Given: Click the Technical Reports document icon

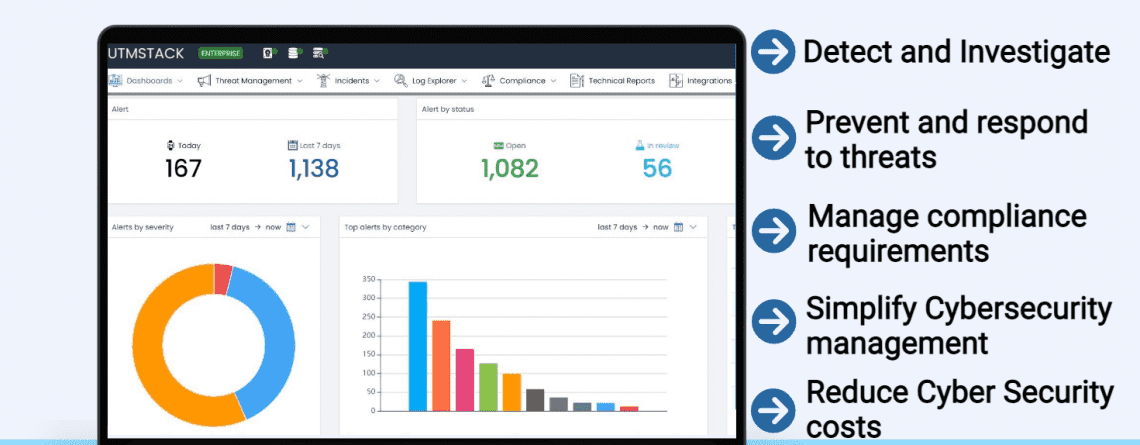Looking at the screenshot, I should [576, 81].
